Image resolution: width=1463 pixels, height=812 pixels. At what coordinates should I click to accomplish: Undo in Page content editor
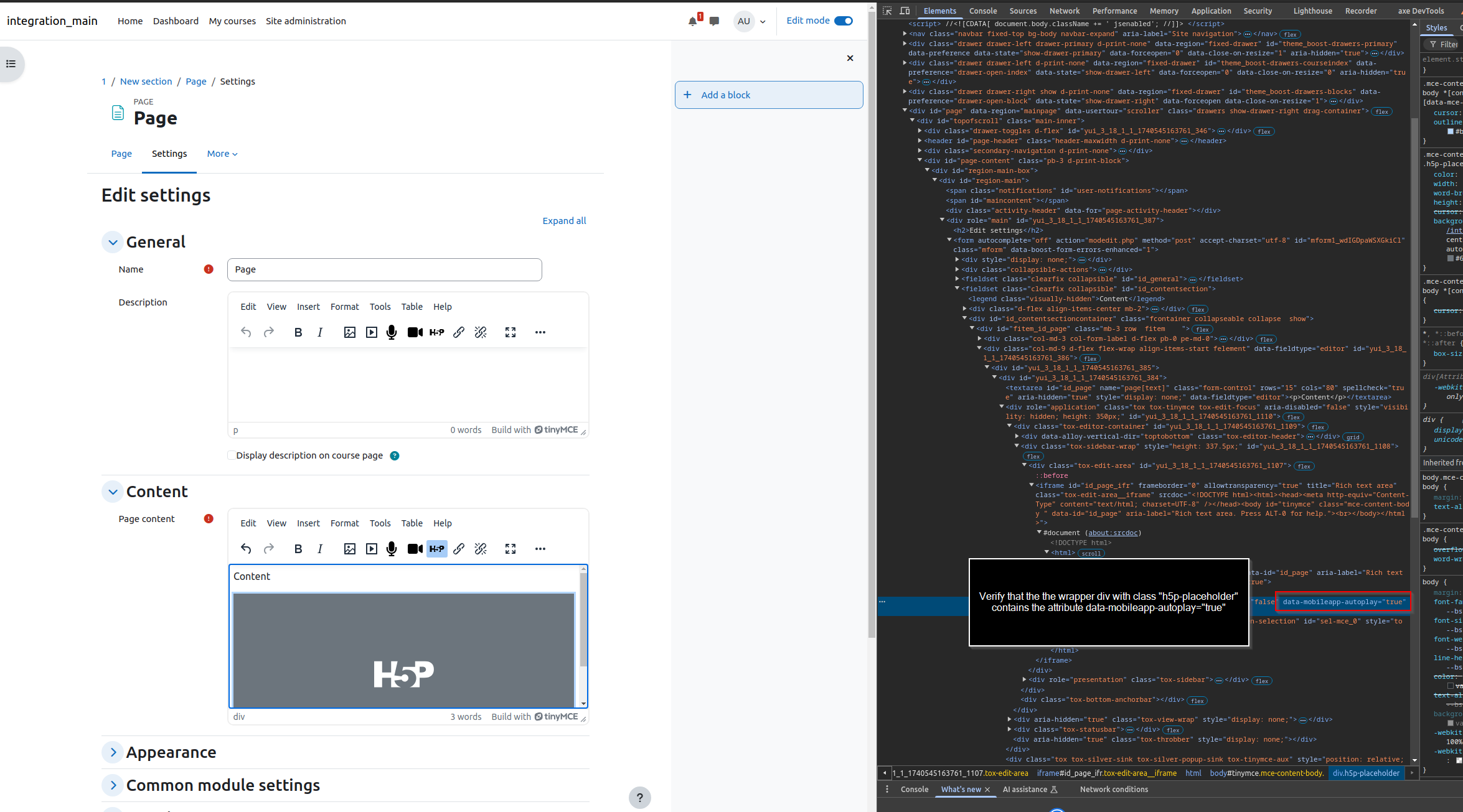click(x=246, y=549)
